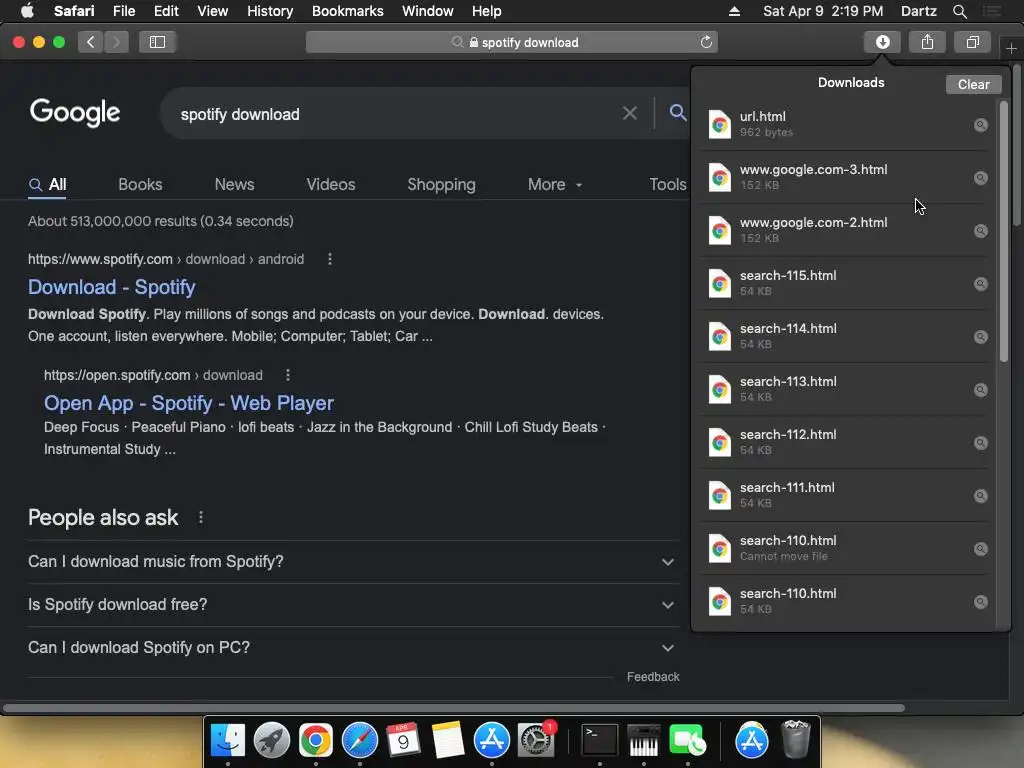Open options dots beside spotify.com download result
Screen dimensions: 1024x768
[x=330, y=259]
